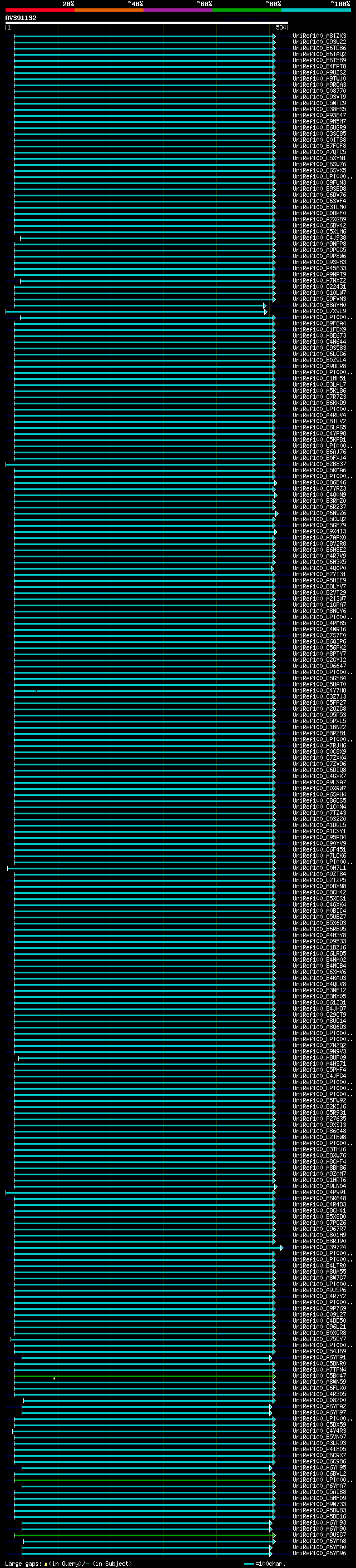Select label UniRef100_A9USG7
This screenshot has height=1568, width=356.
coord(319,1535)
